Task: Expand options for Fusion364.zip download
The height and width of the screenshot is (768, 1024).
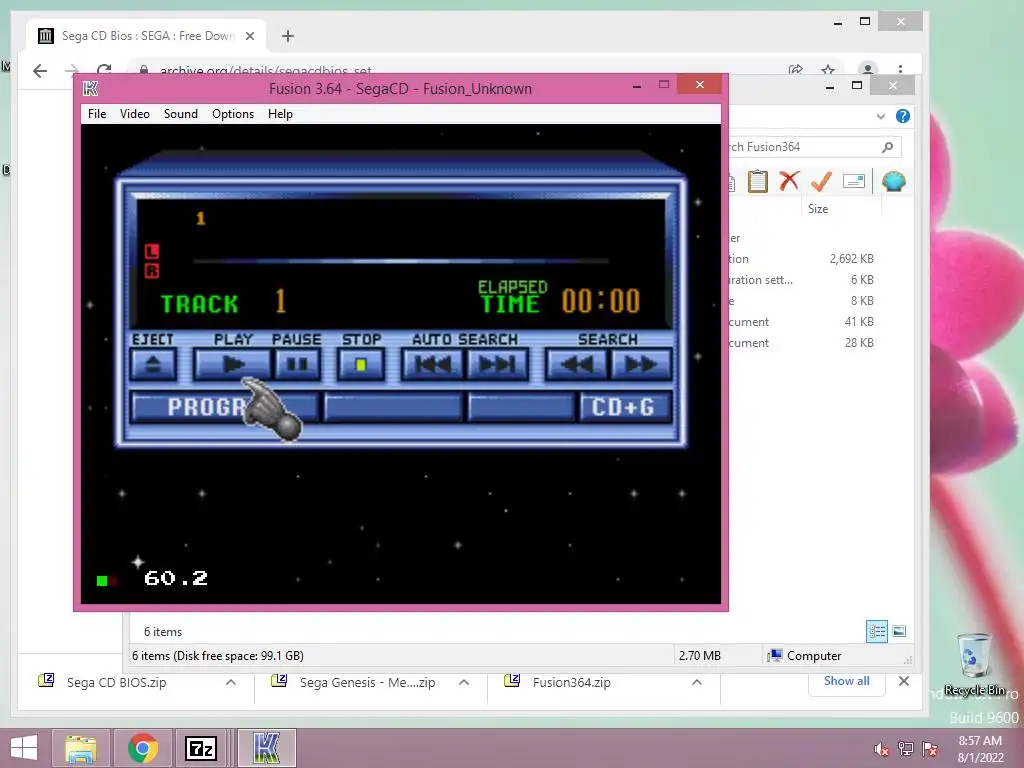Action: click(697, 682)
